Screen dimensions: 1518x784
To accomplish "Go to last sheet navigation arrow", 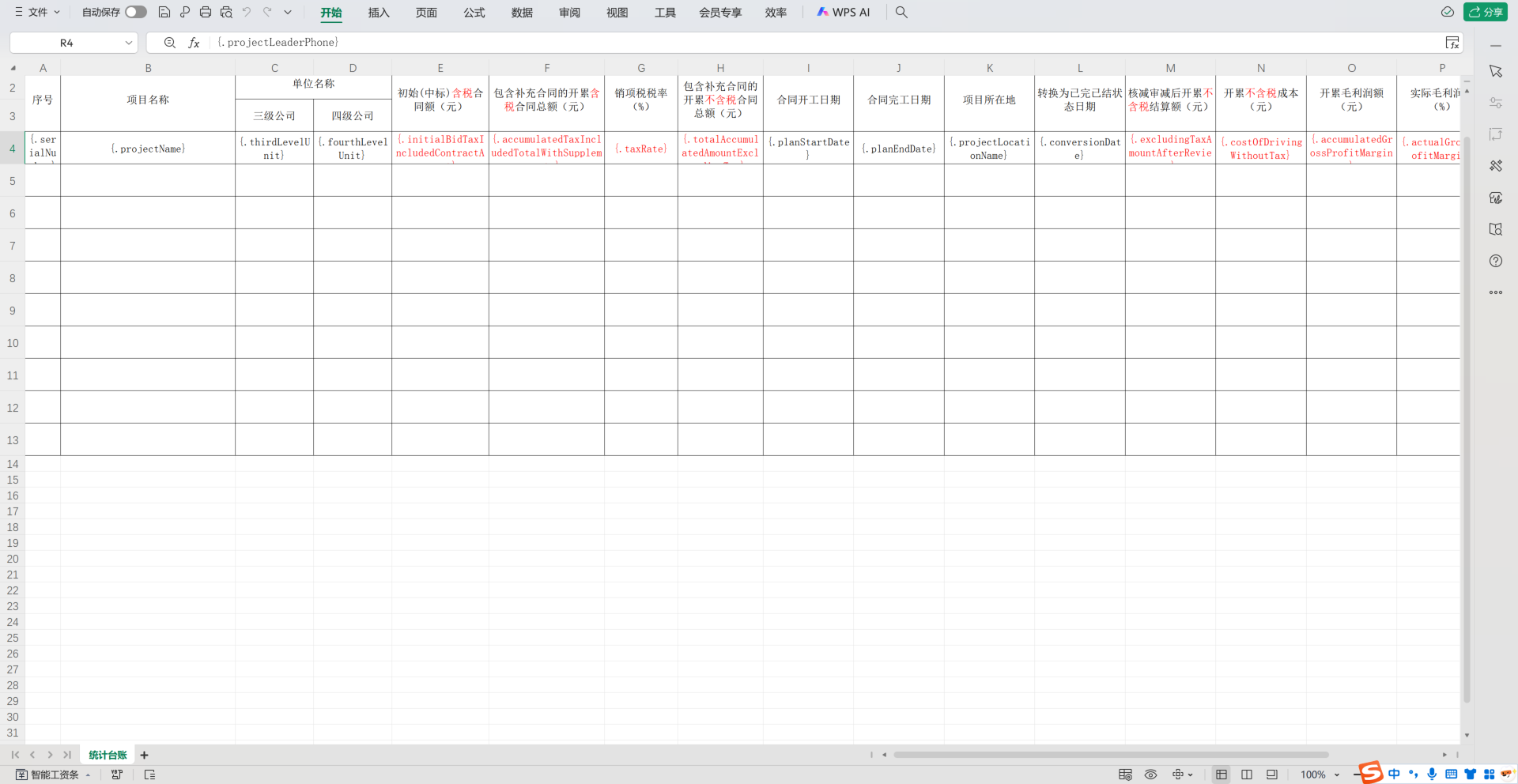I will [x=67, y=755].
